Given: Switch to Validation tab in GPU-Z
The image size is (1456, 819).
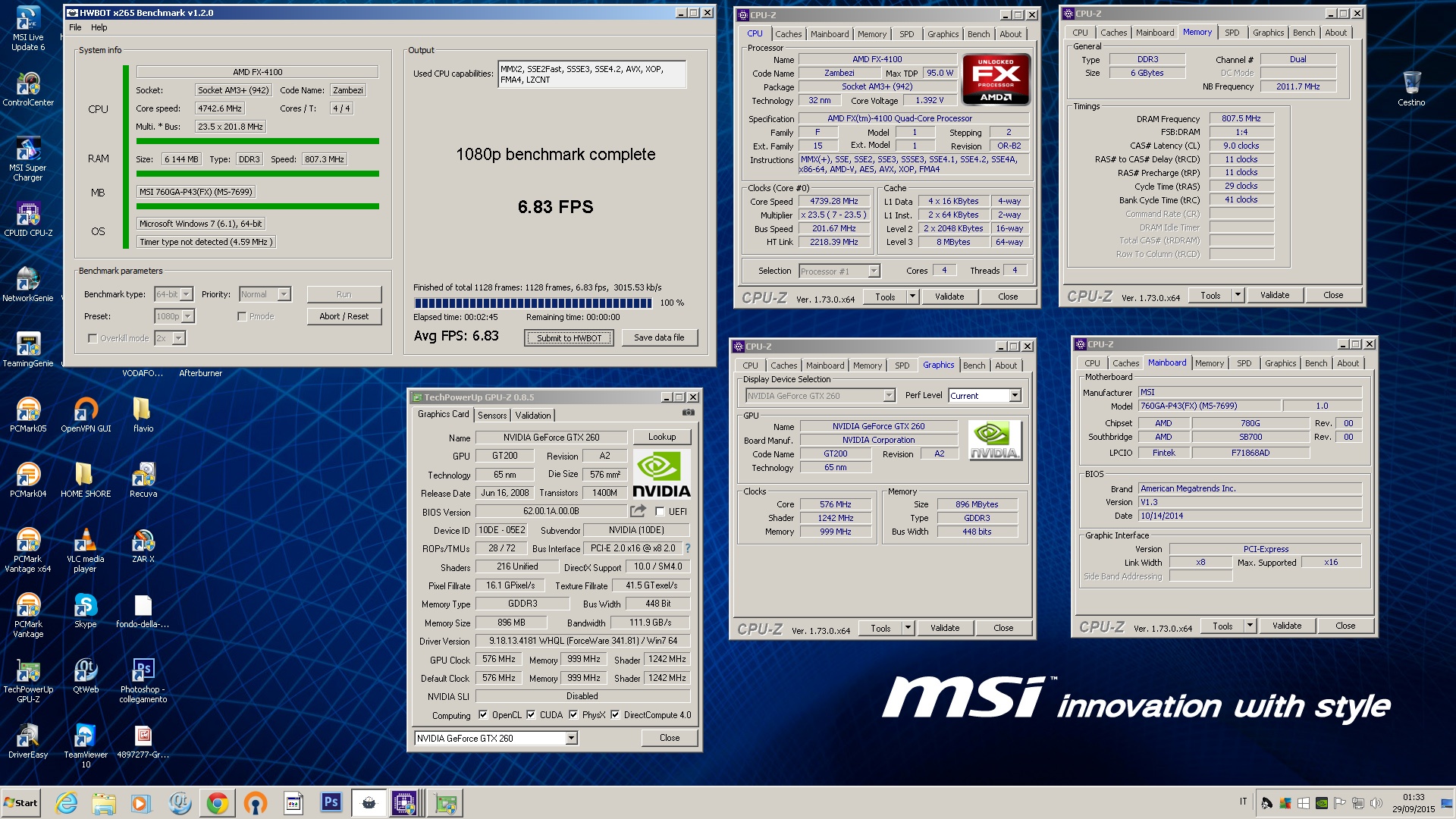Looking at the screenshot, I should (x=533, y=416).
